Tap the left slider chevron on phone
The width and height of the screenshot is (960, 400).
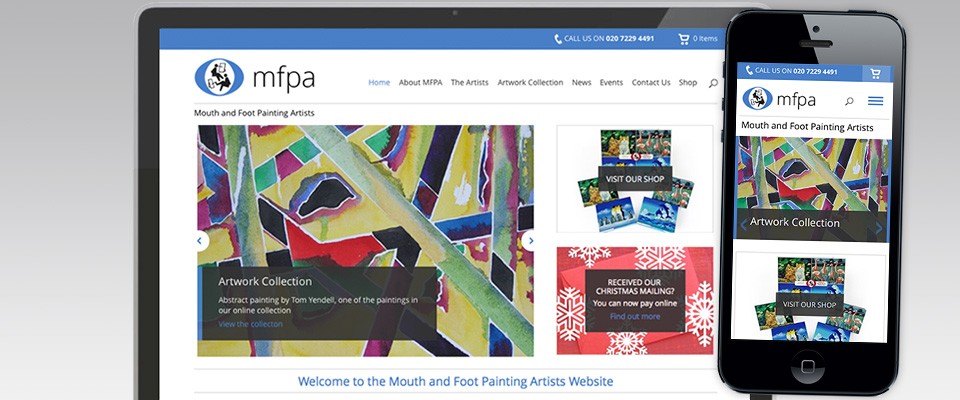(744, 225)
